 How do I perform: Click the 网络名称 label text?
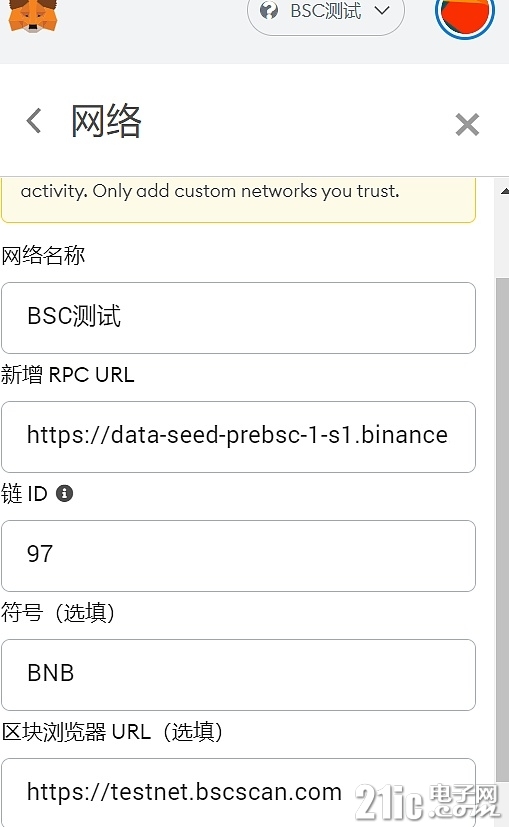click(x=43, y=256)
